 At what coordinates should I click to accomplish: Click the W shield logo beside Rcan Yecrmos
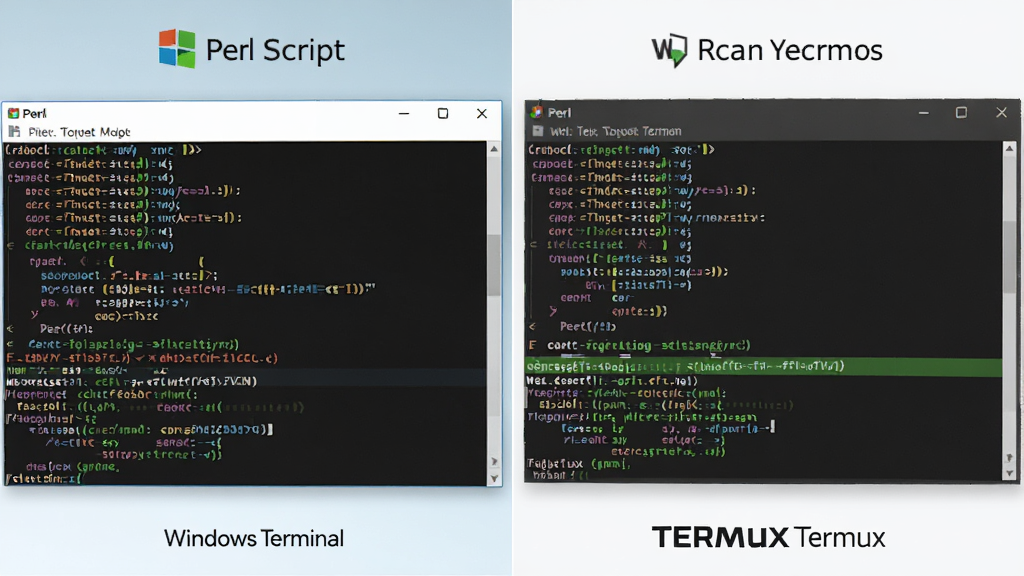[669, 50]
